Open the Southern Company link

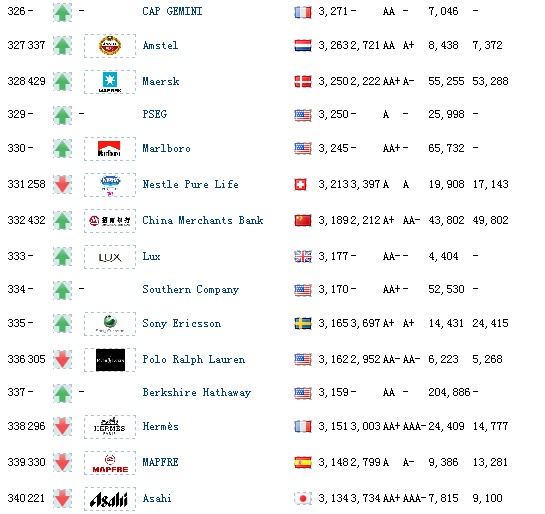pos(190,289)
